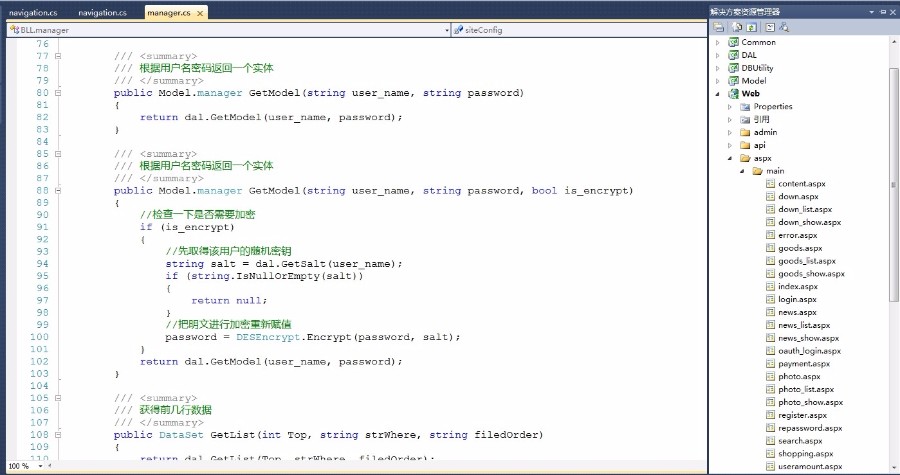900x475 pixels.
Task: Select shopping.aspx in the tree
Action: click(805, 454)
